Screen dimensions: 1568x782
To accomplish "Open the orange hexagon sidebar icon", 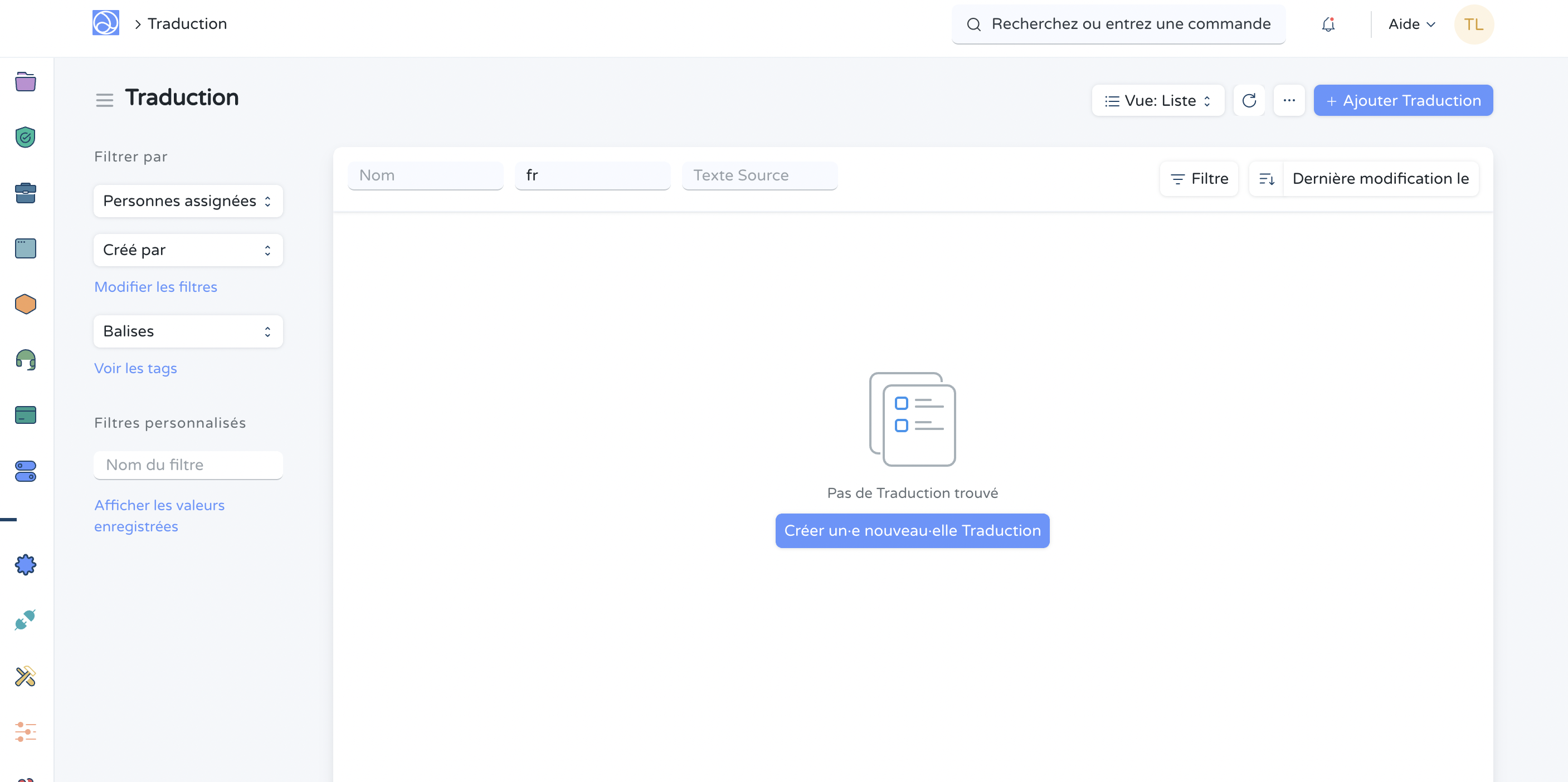I will point(26,304).
